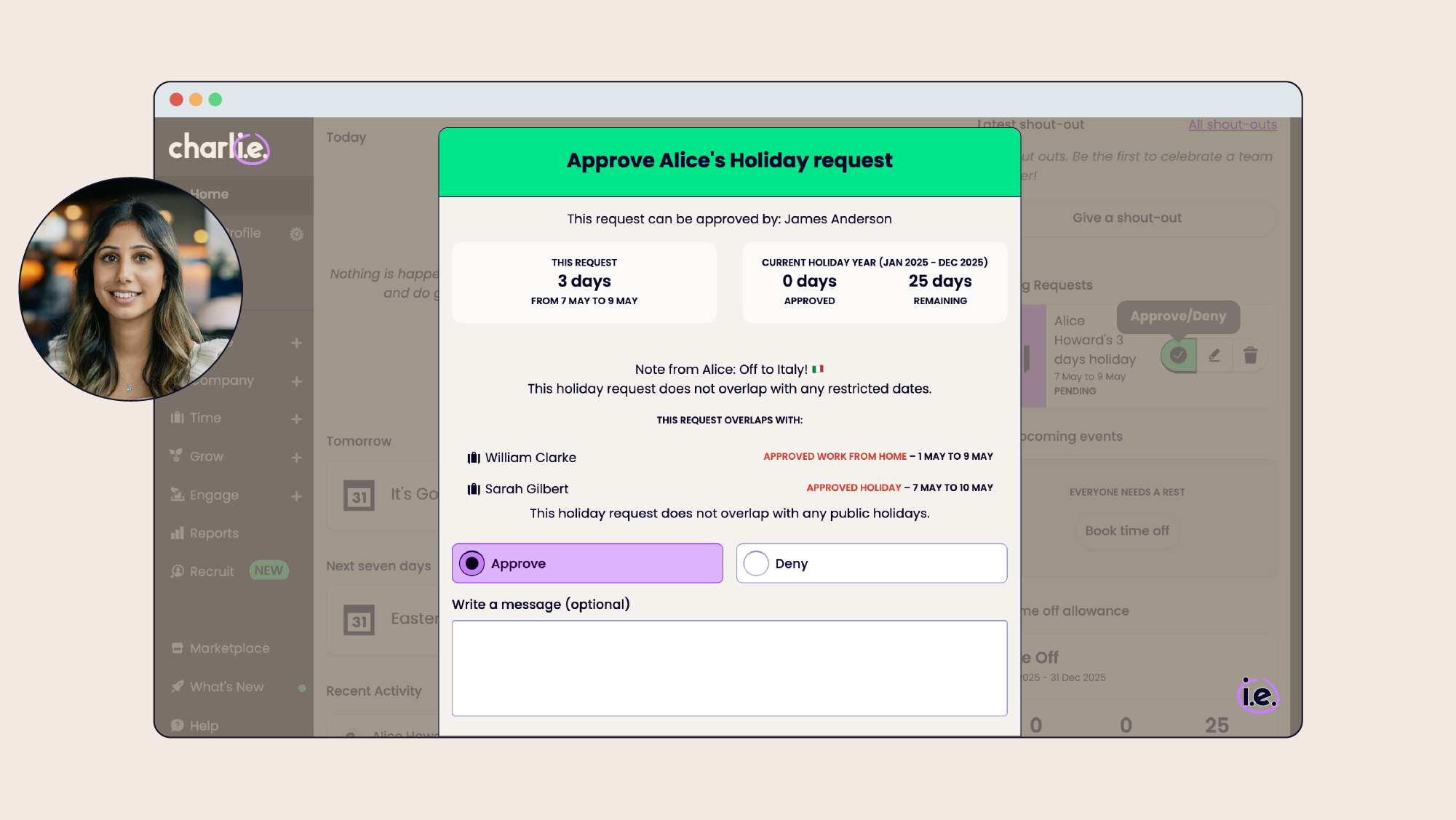The width and height of the screenshot is (1456, 820).
Task: Click the Give a shout-out button
Action: coord(1126,218)
